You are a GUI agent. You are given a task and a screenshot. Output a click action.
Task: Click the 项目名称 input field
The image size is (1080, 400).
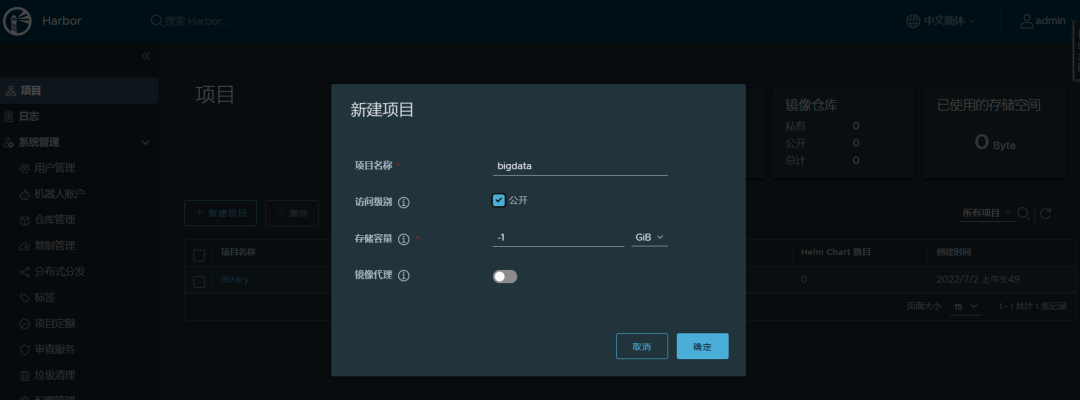(x=580, y=166)
